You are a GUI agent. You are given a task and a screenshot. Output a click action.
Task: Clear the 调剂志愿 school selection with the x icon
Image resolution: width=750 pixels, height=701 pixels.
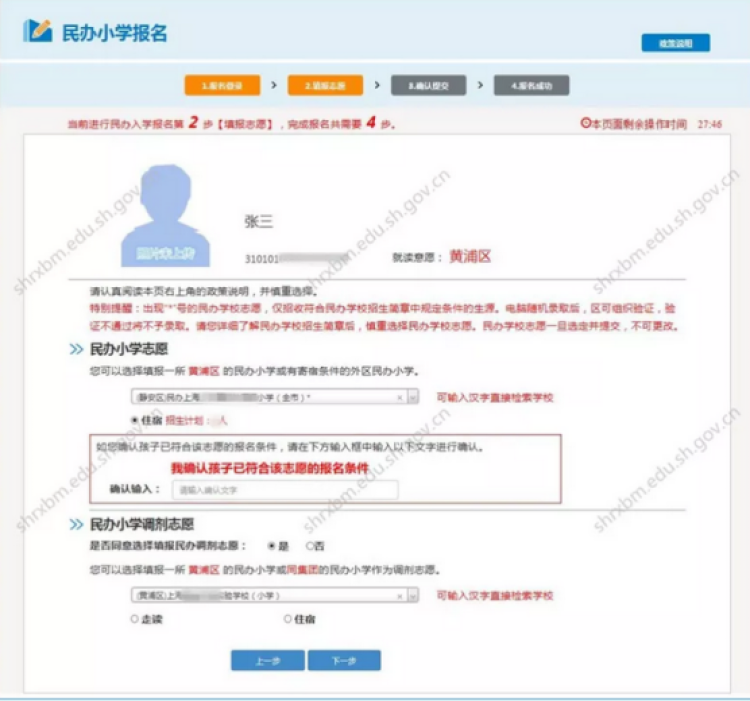401,595
